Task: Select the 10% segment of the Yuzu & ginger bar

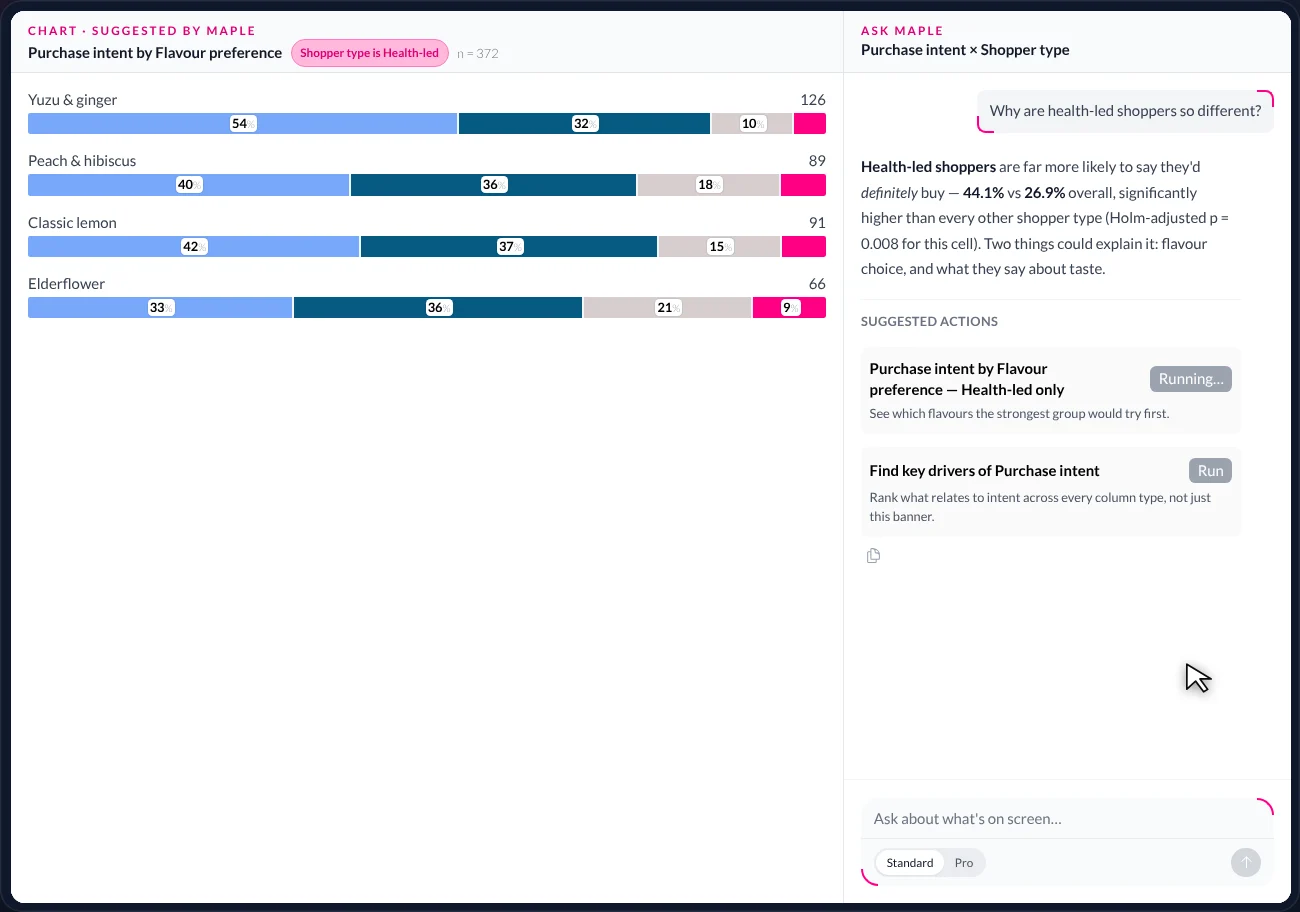Action: click(752, 124)
